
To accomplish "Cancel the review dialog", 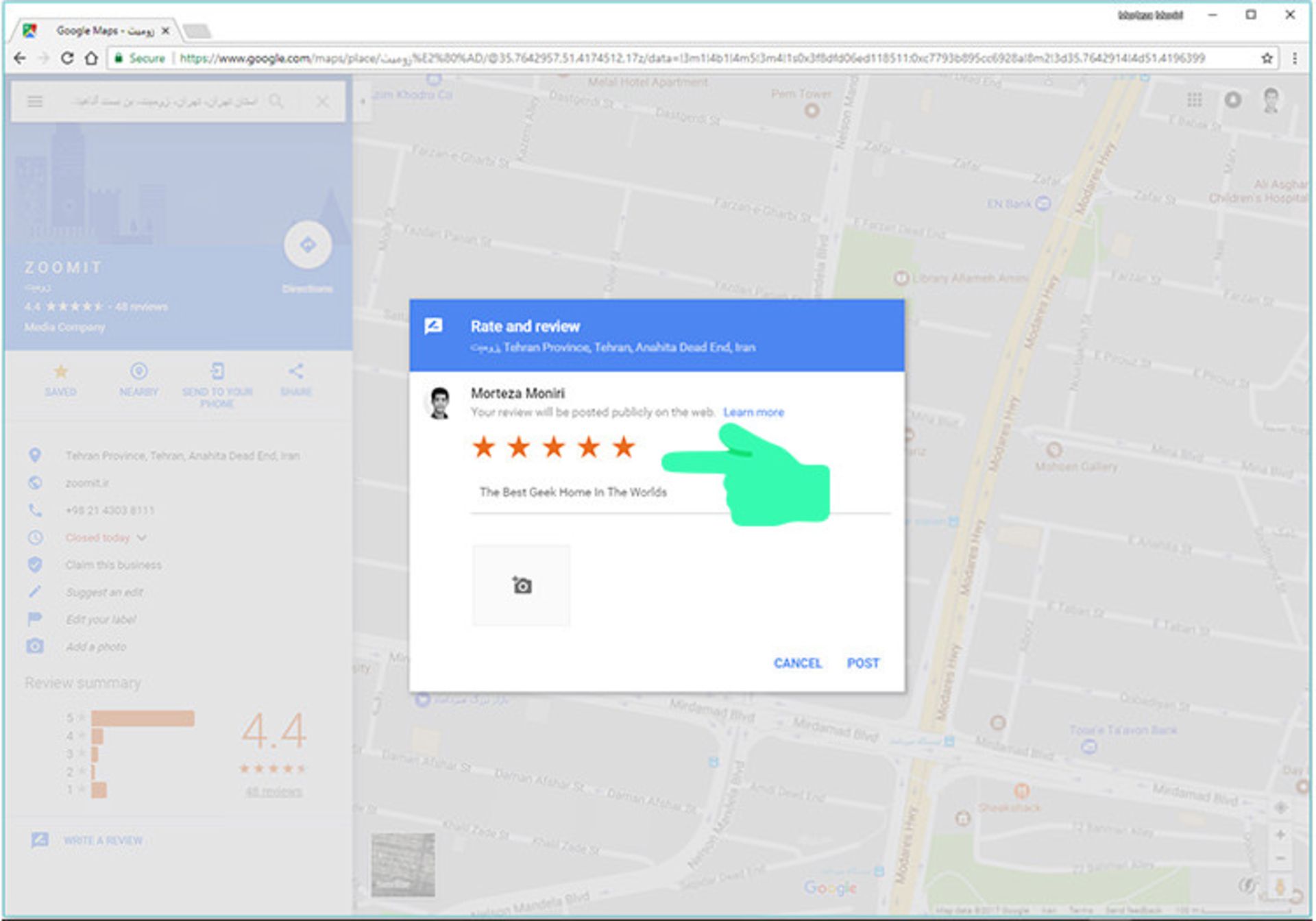I will (797, 663).
